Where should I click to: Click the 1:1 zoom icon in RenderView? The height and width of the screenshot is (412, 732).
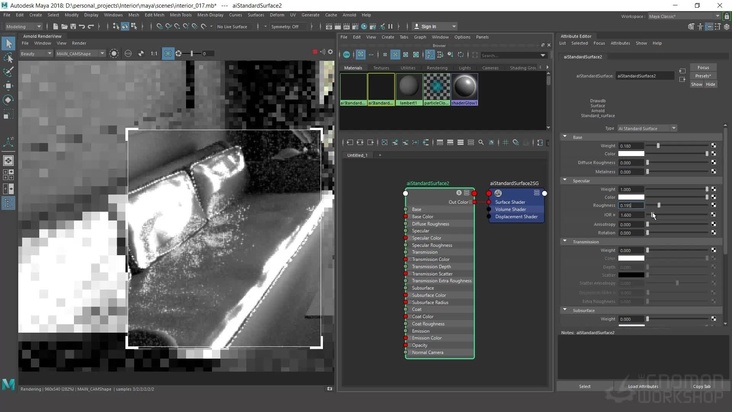coord(153,53)
